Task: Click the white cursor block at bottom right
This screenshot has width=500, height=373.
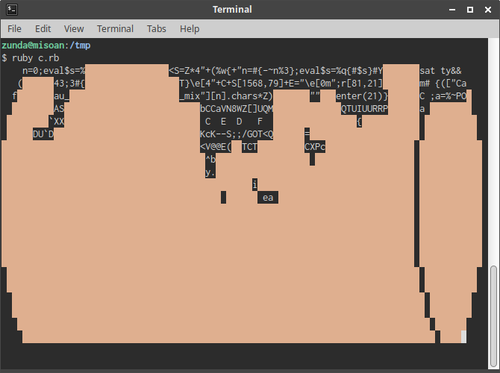Action: pos(463,337)
